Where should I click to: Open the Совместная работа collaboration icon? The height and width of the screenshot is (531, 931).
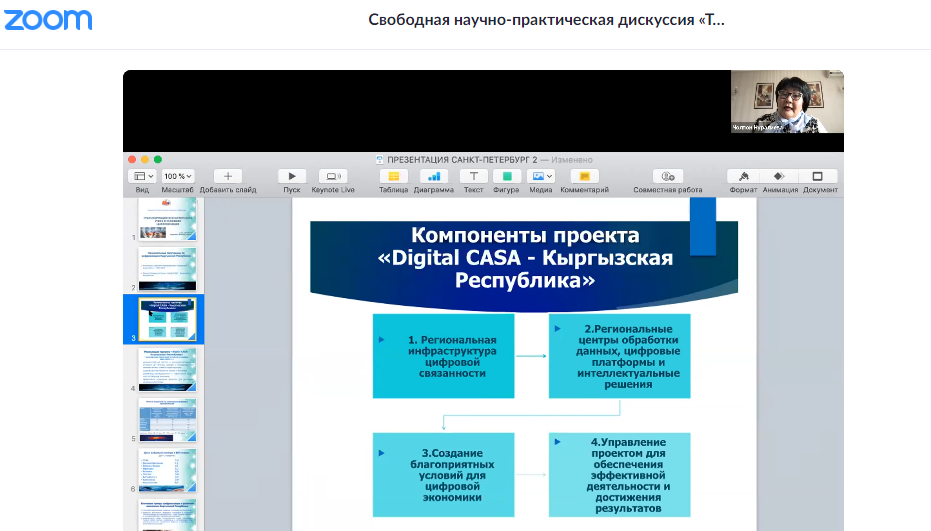pos(667,176)
